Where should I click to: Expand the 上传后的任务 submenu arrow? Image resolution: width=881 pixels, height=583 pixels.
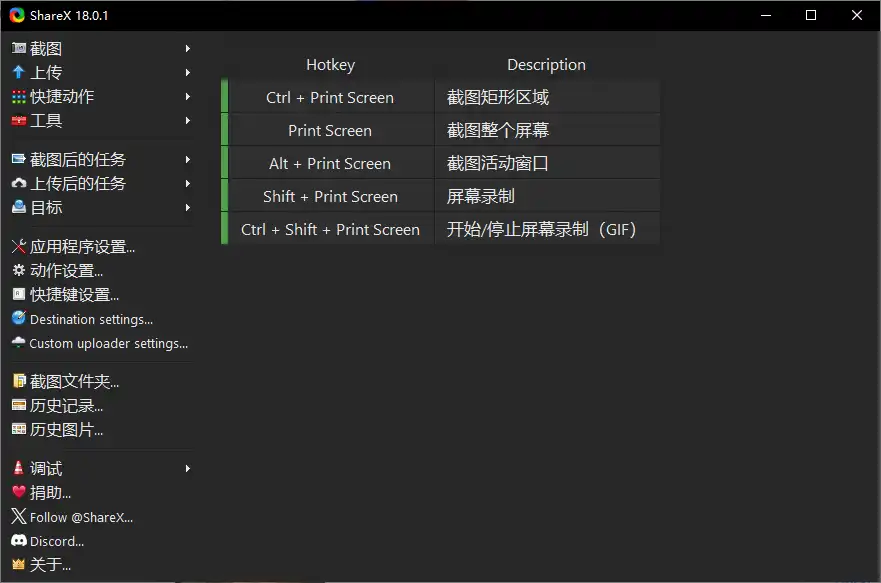click(188, 184)
